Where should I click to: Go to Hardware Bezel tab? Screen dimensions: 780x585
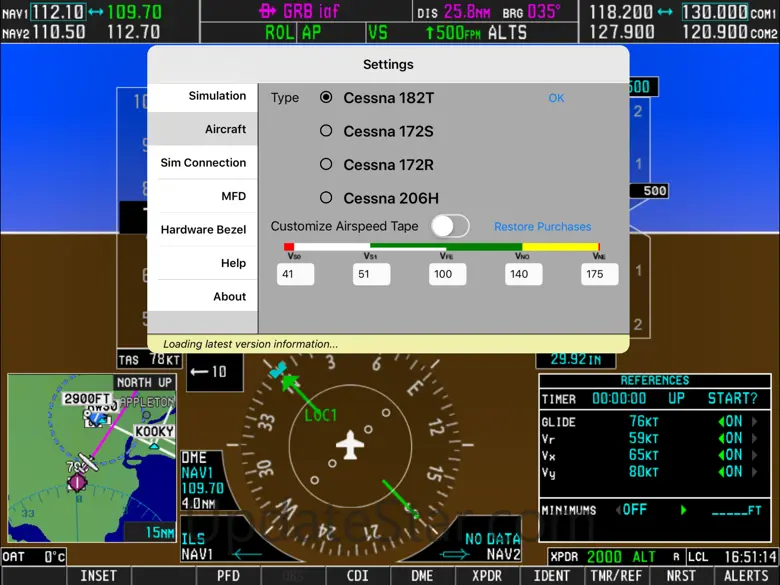(x=202, y=229)
